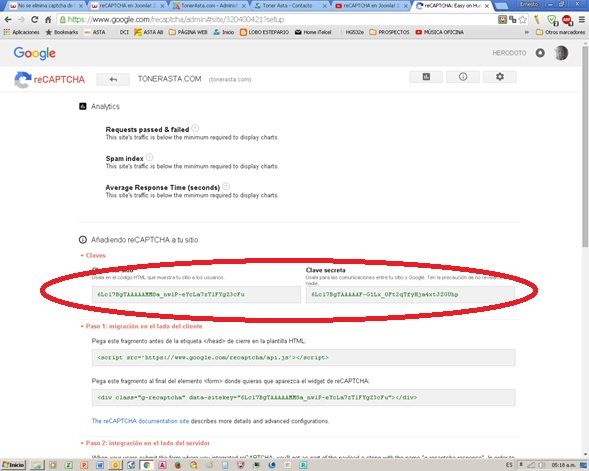Open Chrome from the taskbar
The height and width of the screenshot is (471, 589).
[x=146, y=465]
